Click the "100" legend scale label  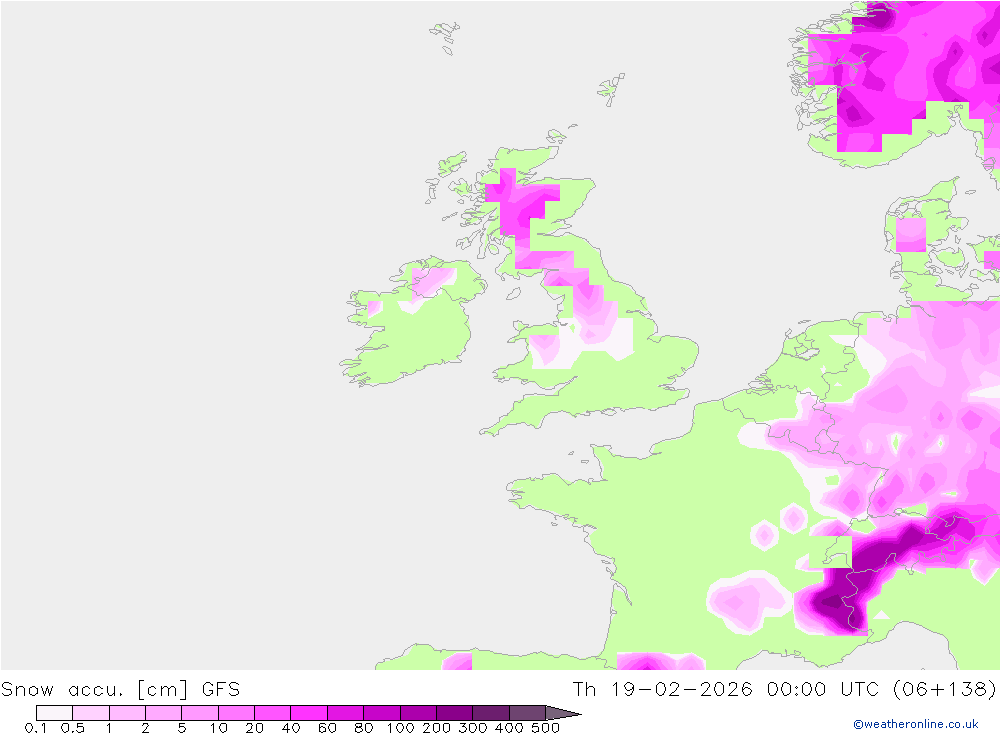[401, 728]
